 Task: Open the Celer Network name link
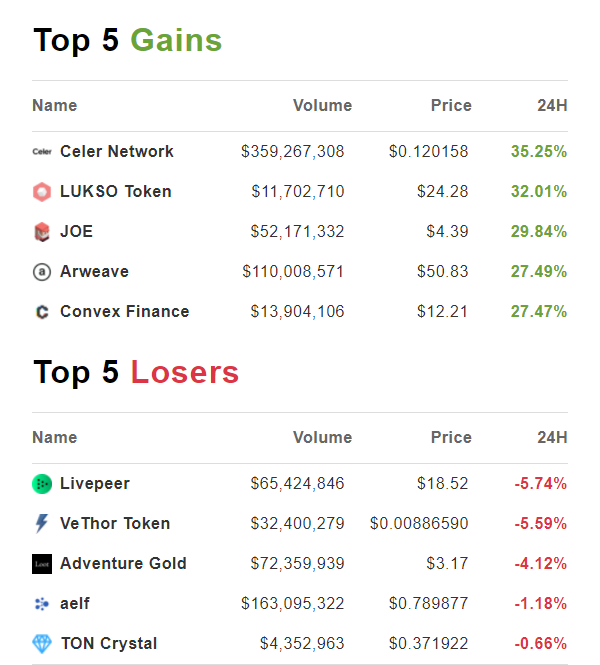tap(117, 152)
